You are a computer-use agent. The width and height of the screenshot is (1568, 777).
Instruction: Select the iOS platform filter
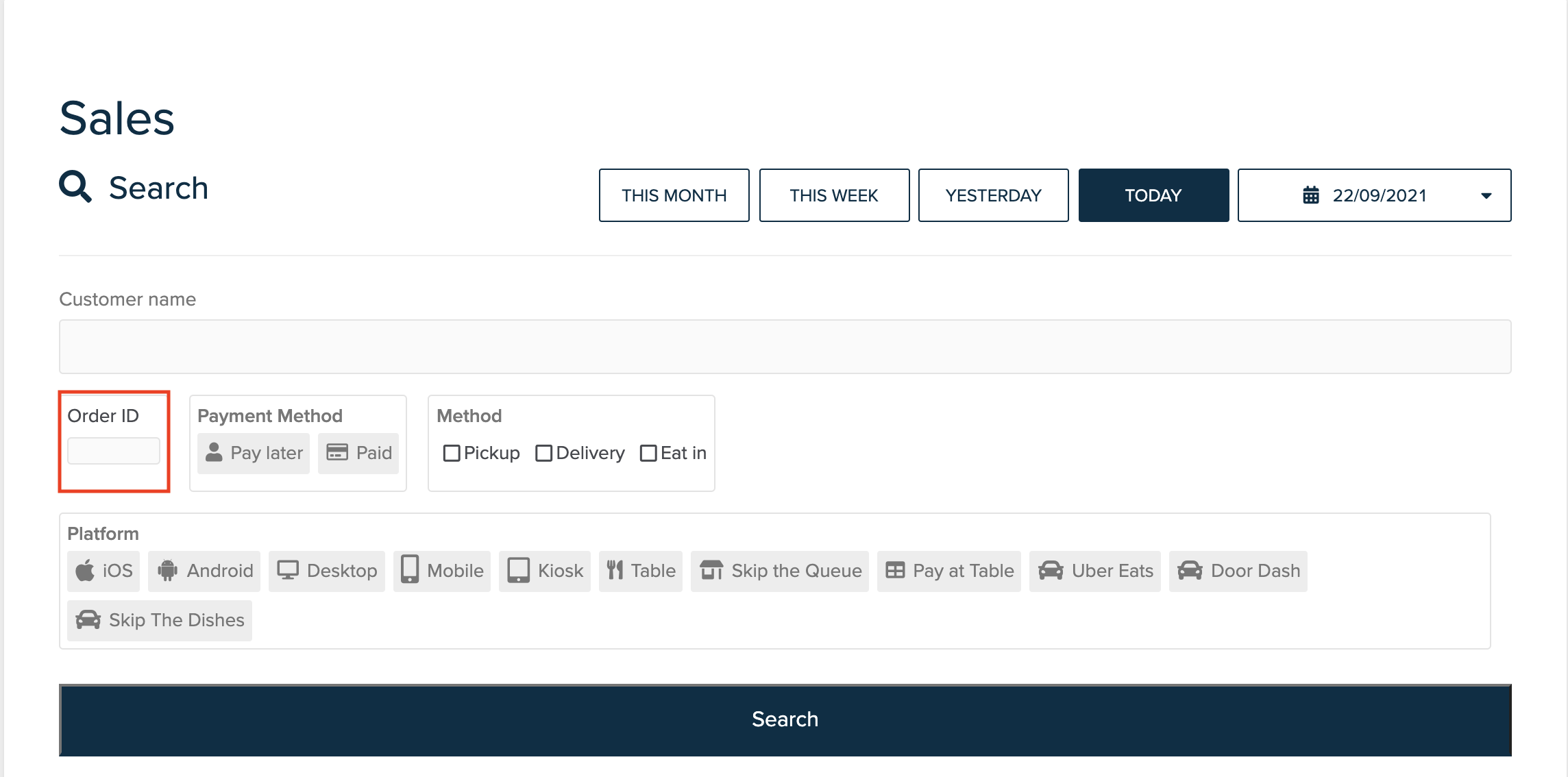[x=103, y=570]
